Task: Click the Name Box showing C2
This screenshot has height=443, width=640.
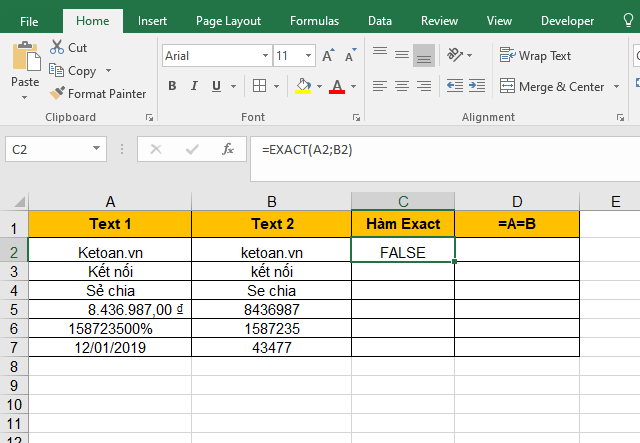Action: click(60, 150)
